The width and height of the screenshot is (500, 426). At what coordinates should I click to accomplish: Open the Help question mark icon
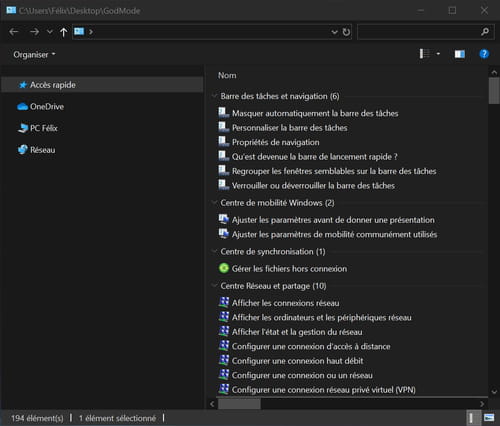tap(484, 54)
